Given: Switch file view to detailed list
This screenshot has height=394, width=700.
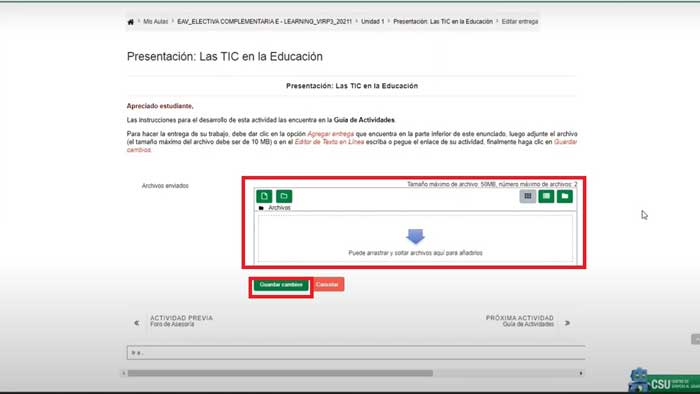Looking at the screenshot, I should [546, 196].
